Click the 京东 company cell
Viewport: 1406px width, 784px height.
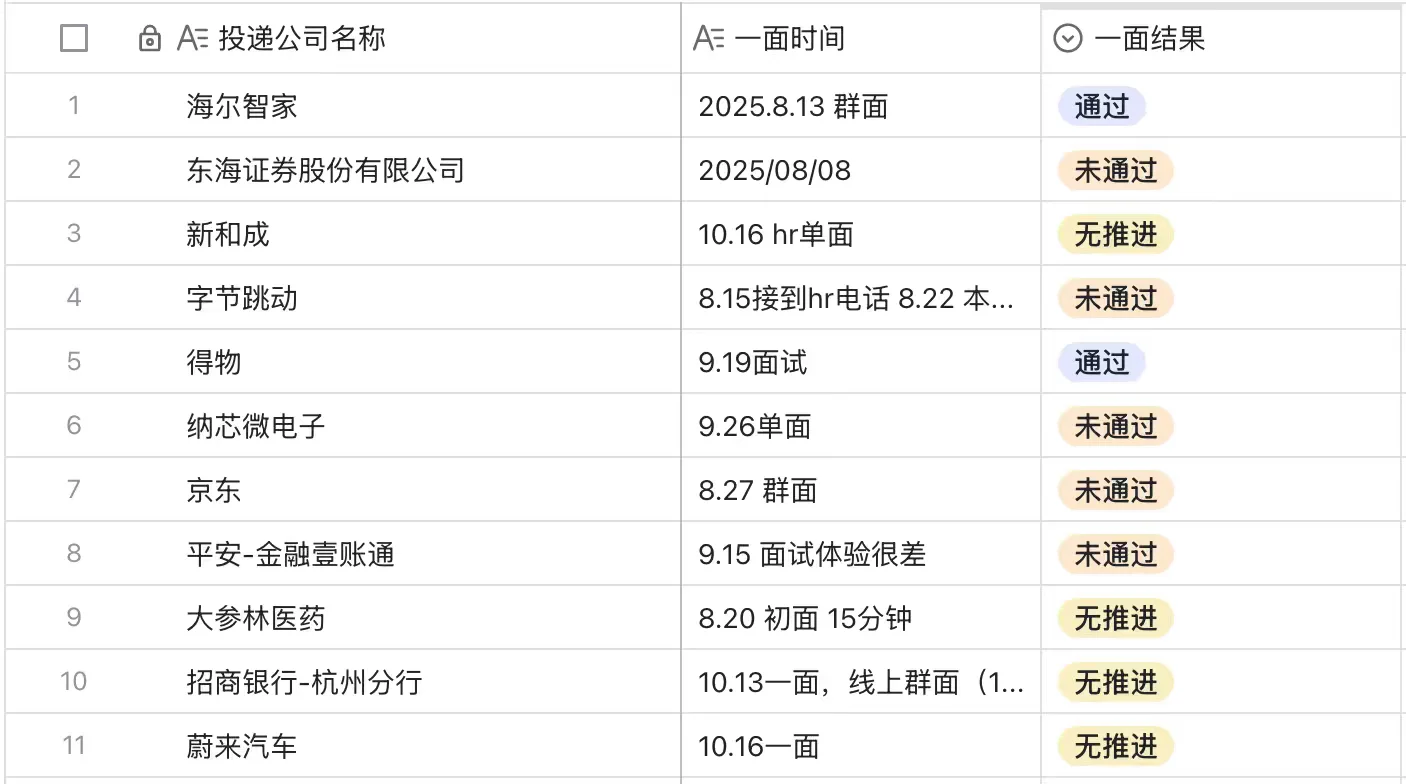214,490
